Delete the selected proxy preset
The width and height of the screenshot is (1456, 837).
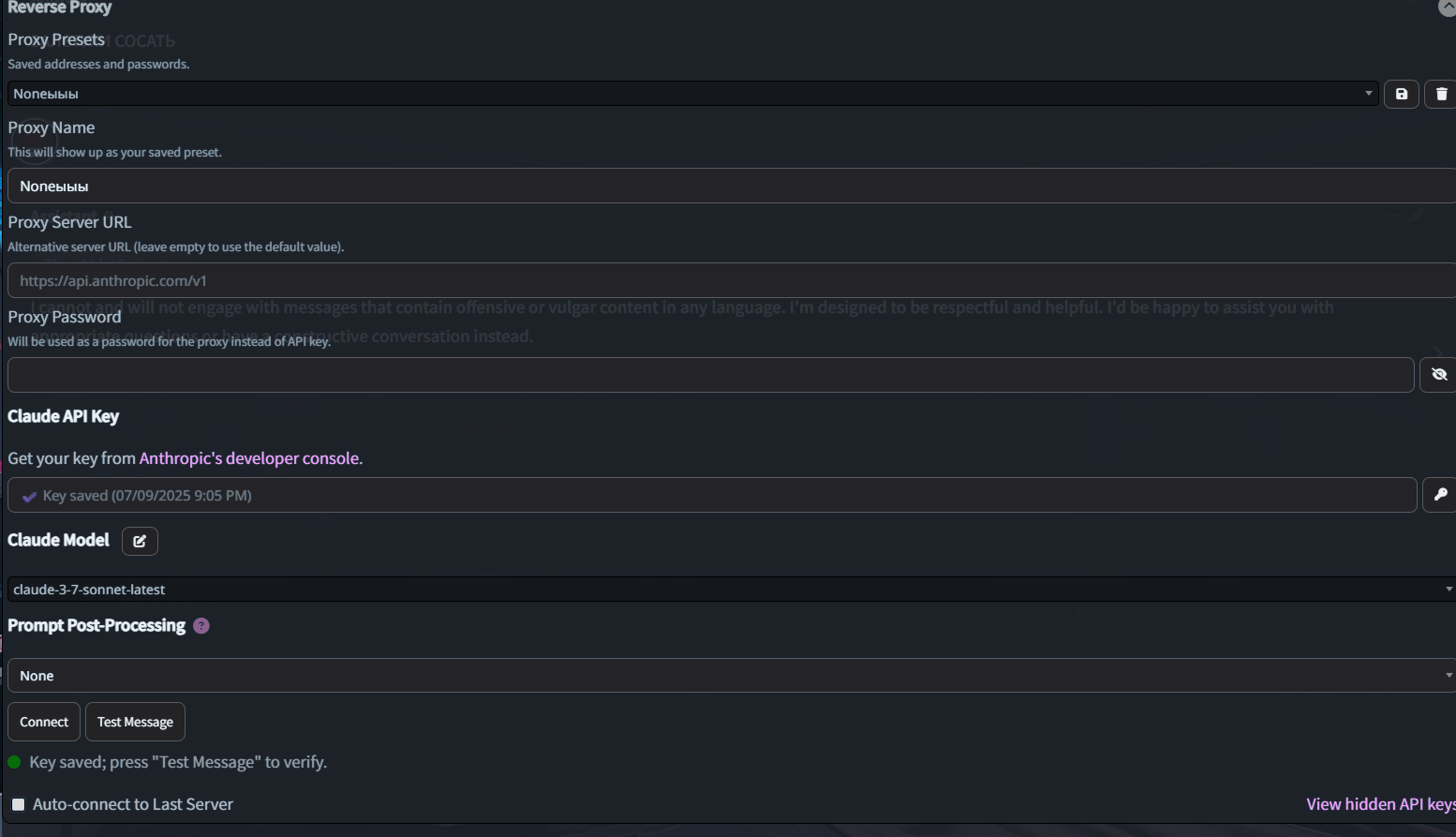tap(1440, 94)
